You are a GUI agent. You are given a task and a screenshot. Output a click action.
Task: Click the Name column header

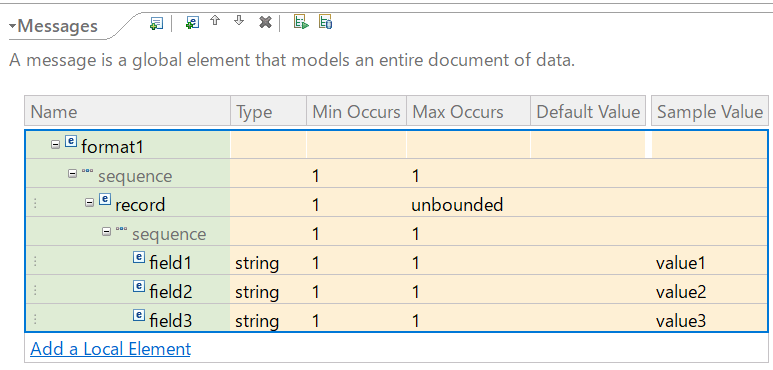point(127,112)
